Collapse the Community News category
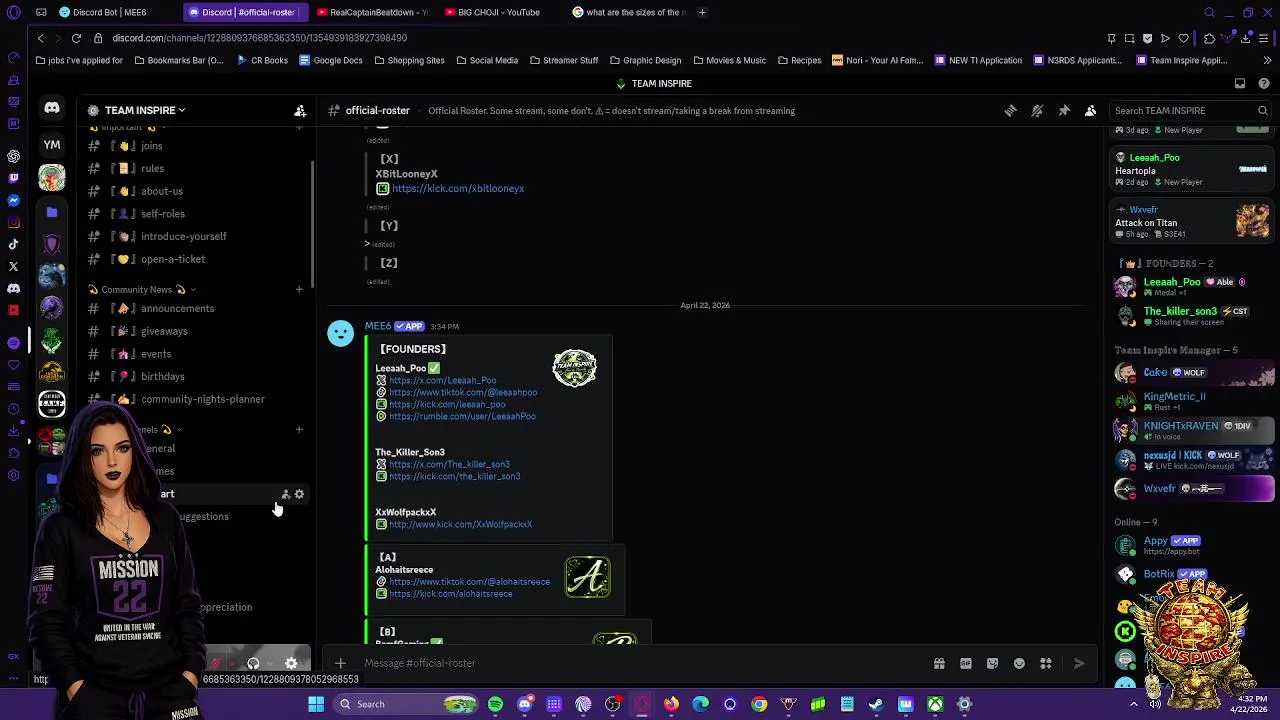Image resolution: width=1280 pixels, height=720 pixels. [x=141, y=290]
